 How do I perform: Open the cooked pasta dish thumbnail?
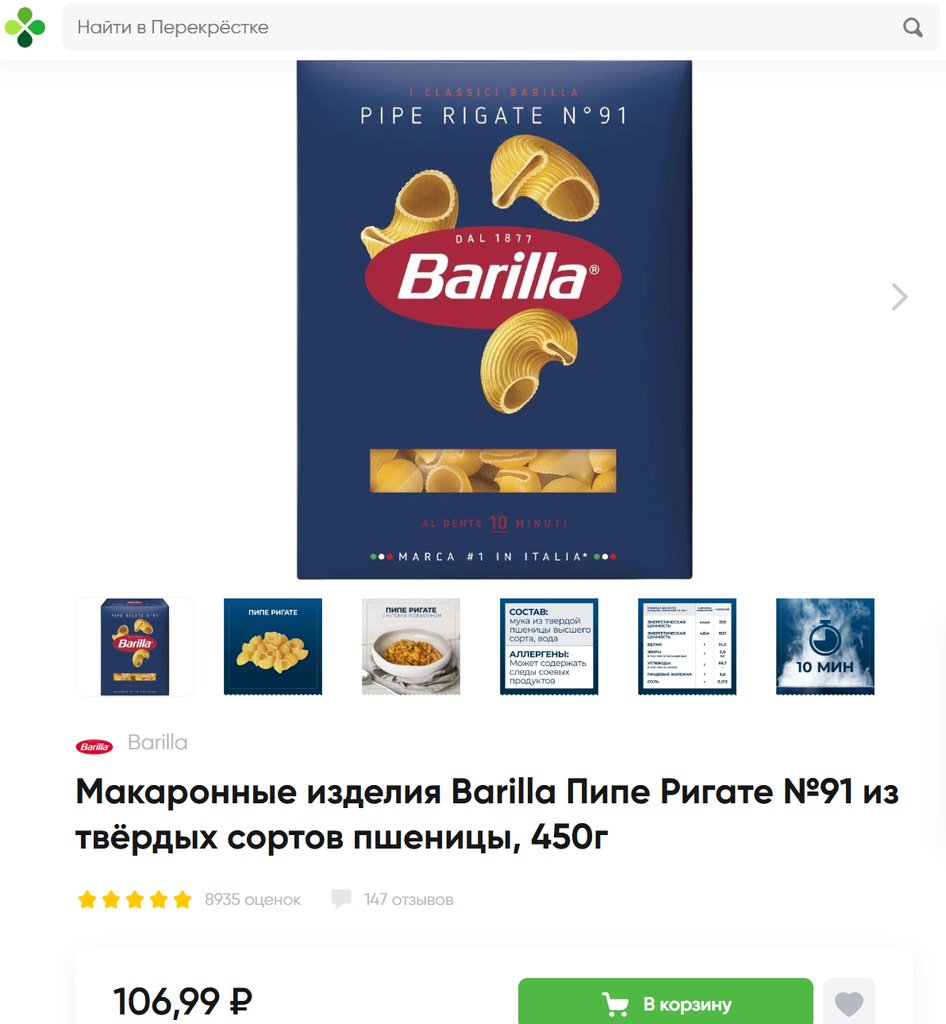click(411, 647)
